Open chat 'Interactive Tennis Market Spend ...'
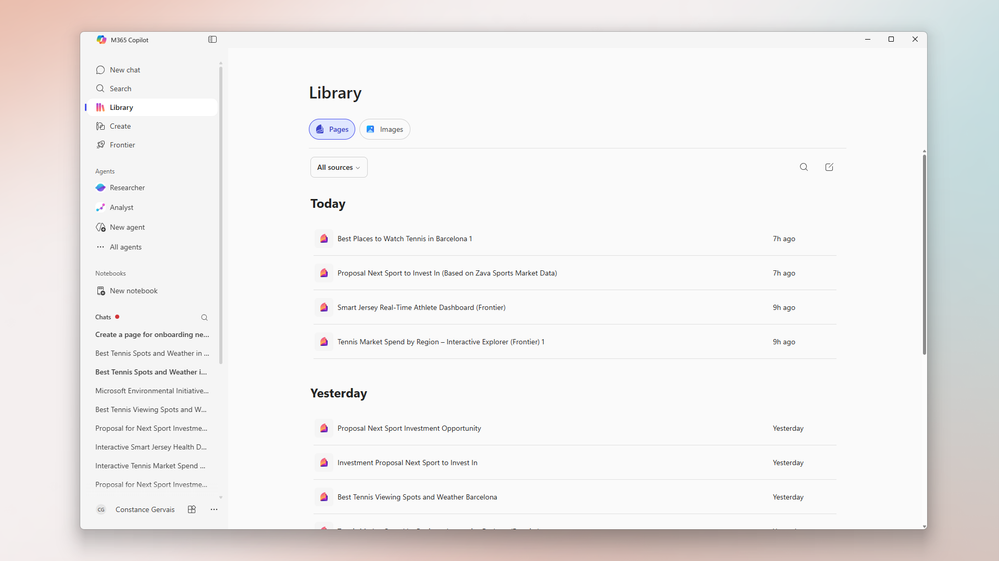999x561 pixels. pyautogui.click(x=152, y=466)
